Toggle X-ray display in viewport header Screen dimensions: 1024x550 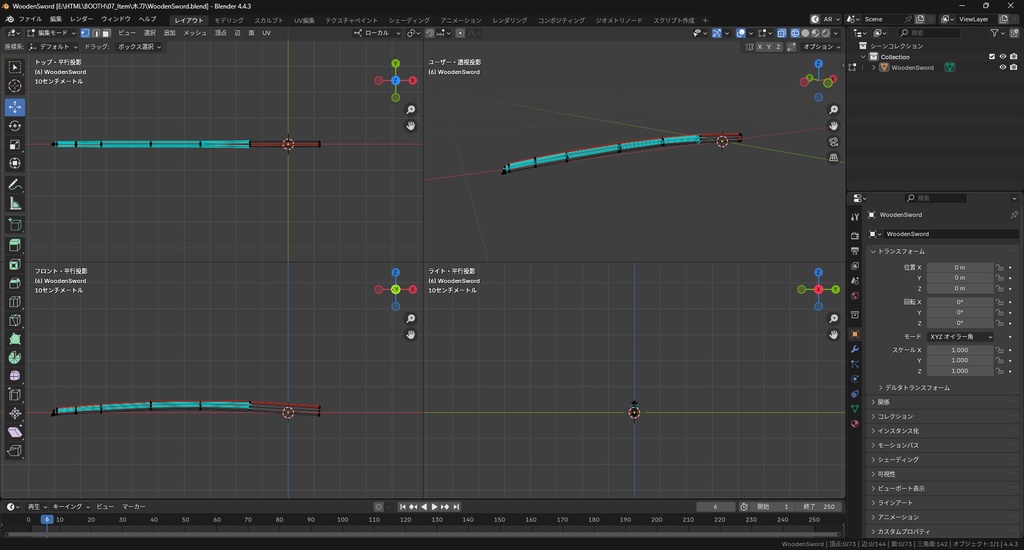click(x=782, y=33)
